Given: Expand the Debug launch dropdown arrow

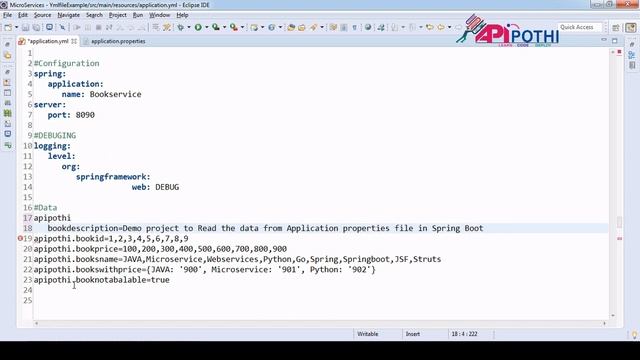Looking at the screenshot, I should coord(189,27).
